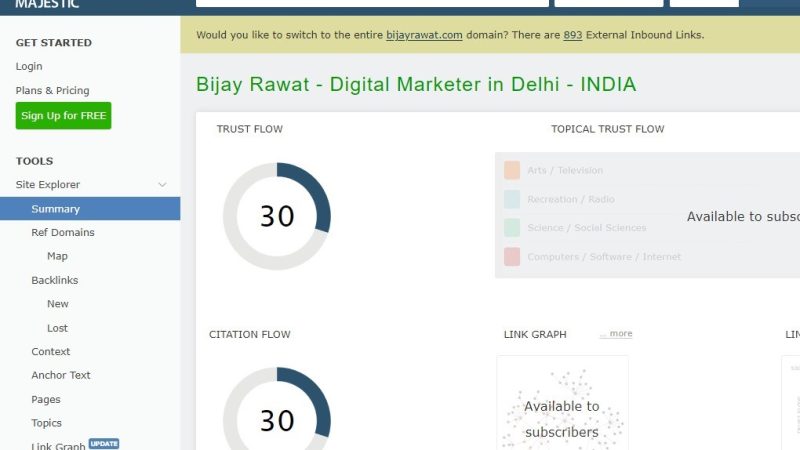View New backlinks
Screen dimensions: 800x450
[x=58, y=304]
